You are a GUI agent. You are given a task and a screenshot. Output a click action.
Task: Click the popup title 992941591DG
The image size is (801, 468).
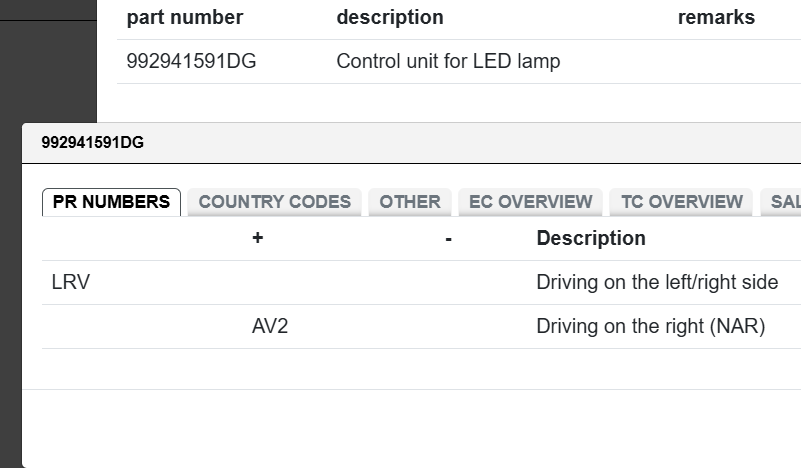(x=92, y=142)
